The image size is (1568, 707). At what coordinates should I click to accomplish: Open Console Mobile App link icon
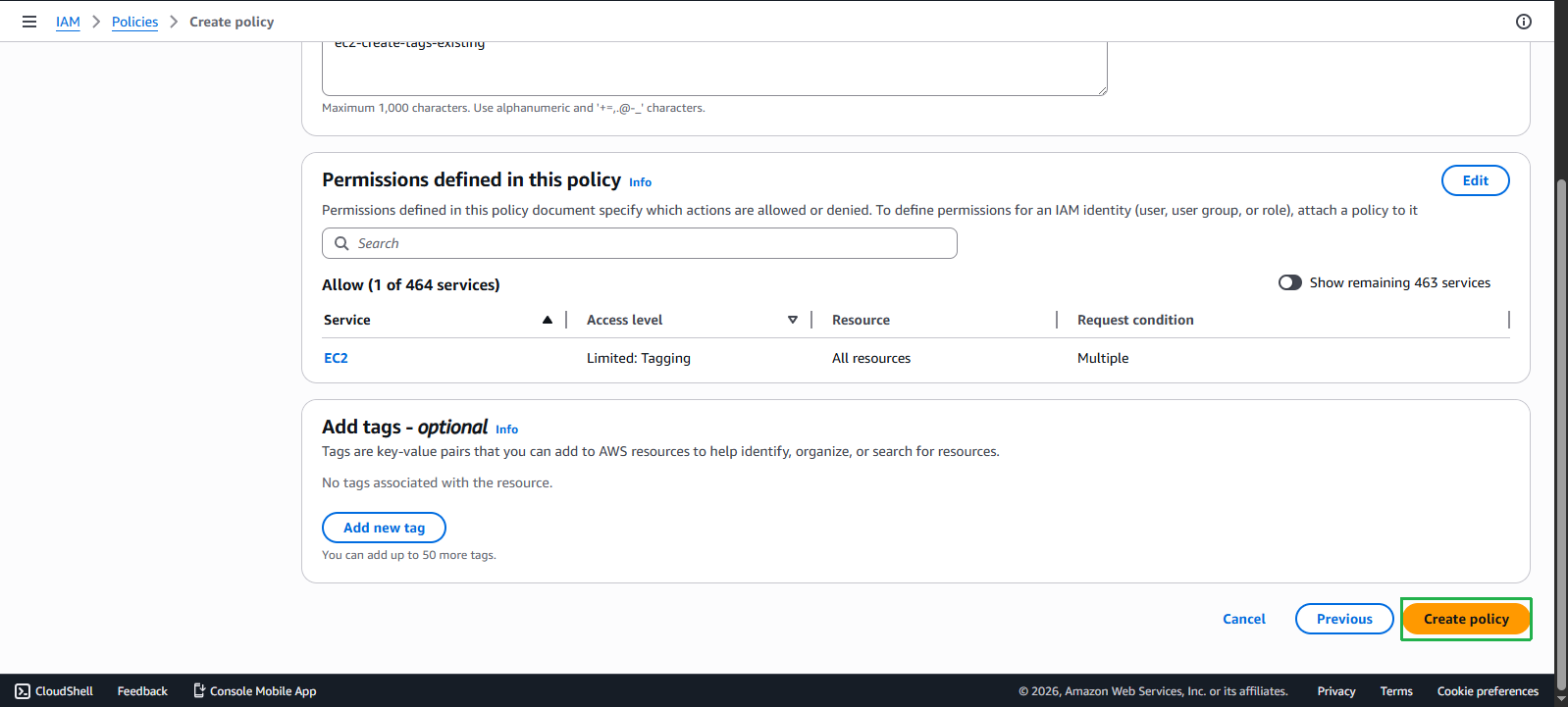[x=199, y=690]
